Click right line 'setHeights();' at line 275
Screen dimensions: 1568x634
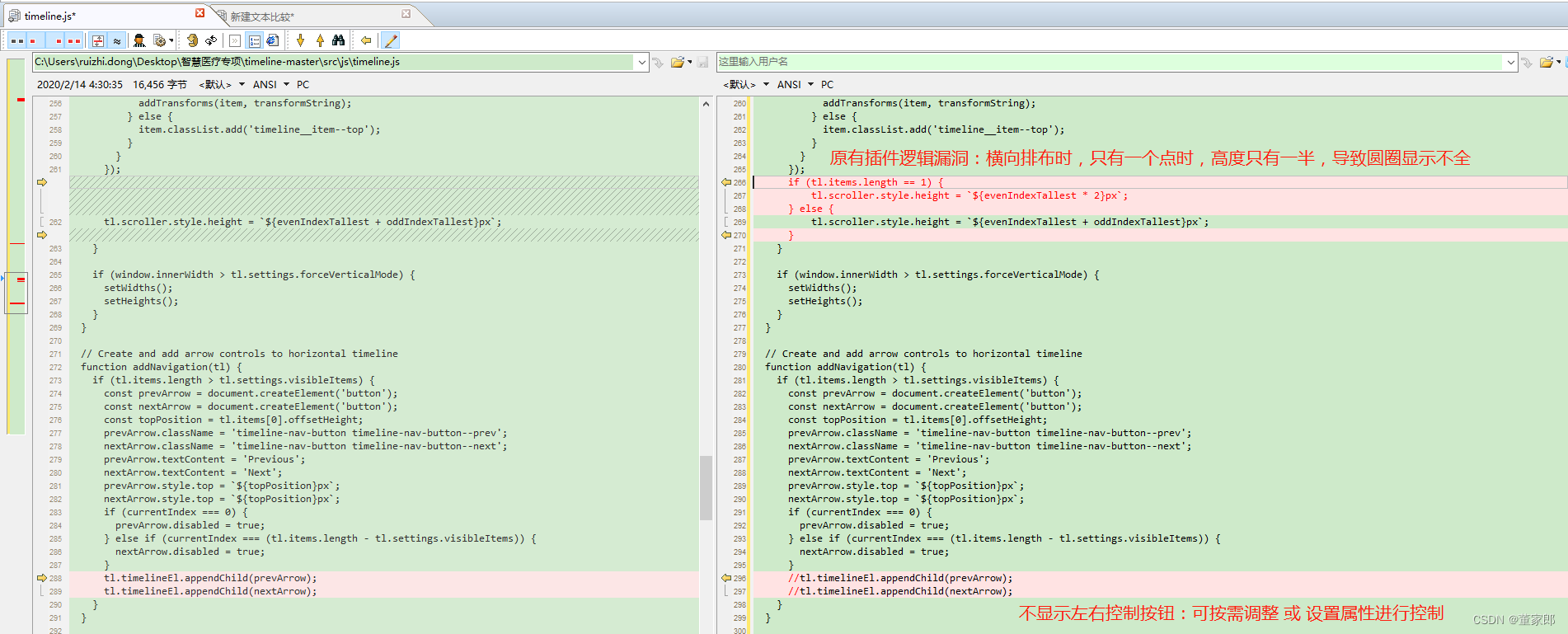pyautogui.click(x=825, y=301)
